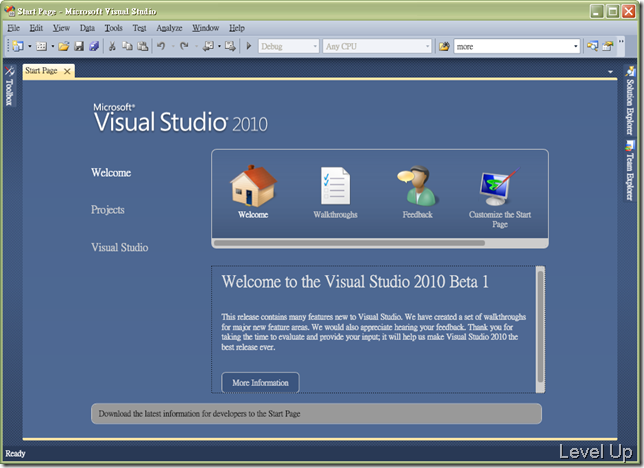Open the Test menu
644x468 pixels.
(x=139, y=28)
